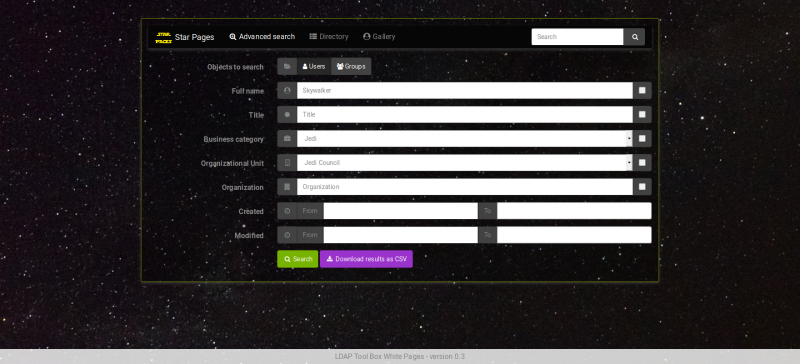Click the briefcase icon for Business category
This screenshot has height=364, width=800.
287,138
